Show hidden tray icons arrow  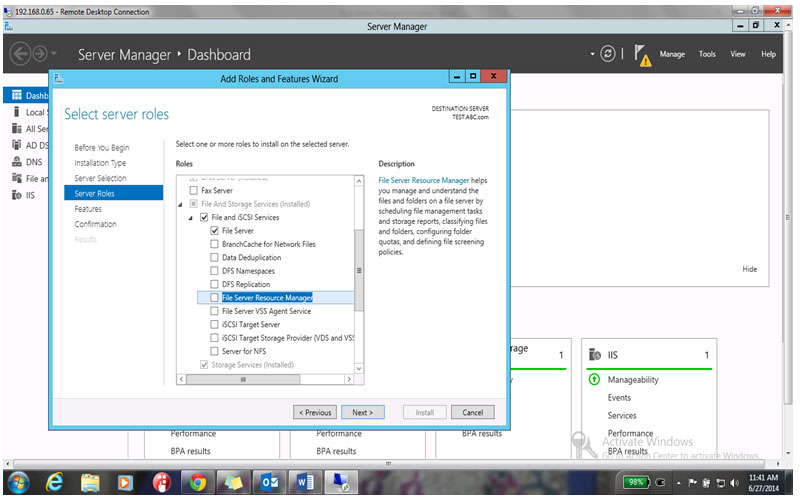click(x=679, y=483)
